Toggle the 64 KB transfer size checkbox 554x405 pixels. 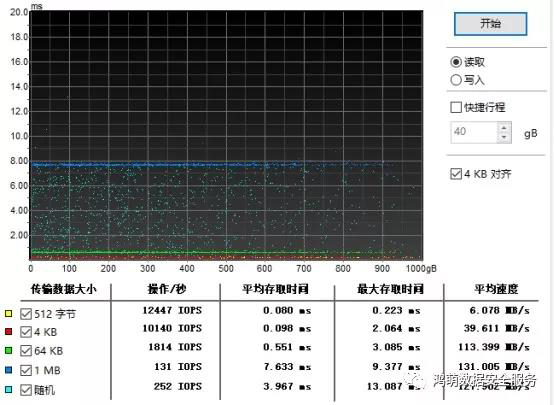(x=26, y=351)
